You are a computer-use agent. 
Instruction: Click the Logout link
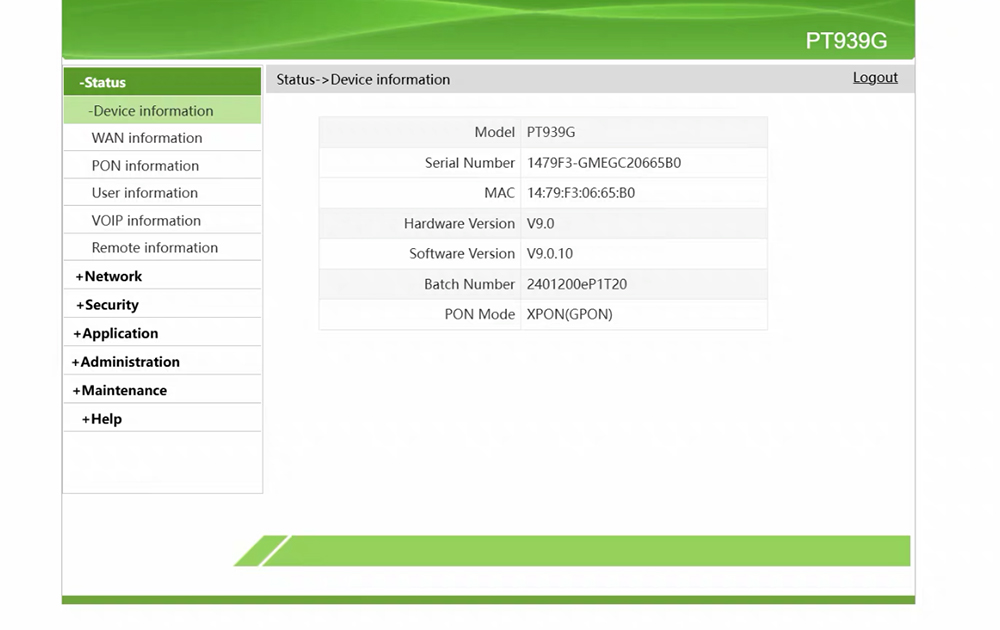[875, 77]
